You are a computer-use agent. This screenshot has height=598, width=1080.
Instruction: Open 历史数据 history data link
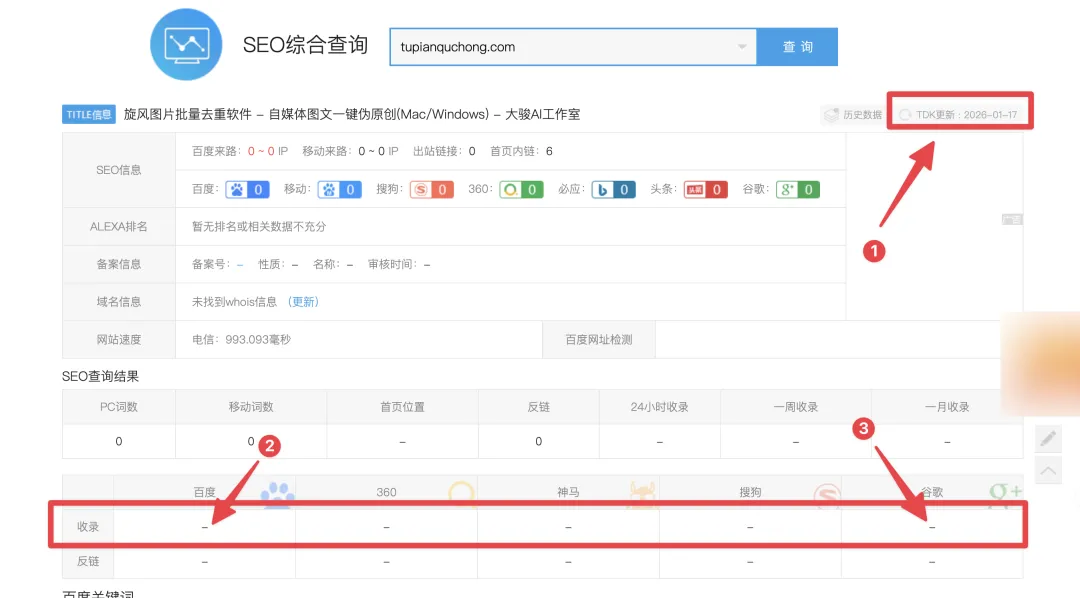point(853,115)
